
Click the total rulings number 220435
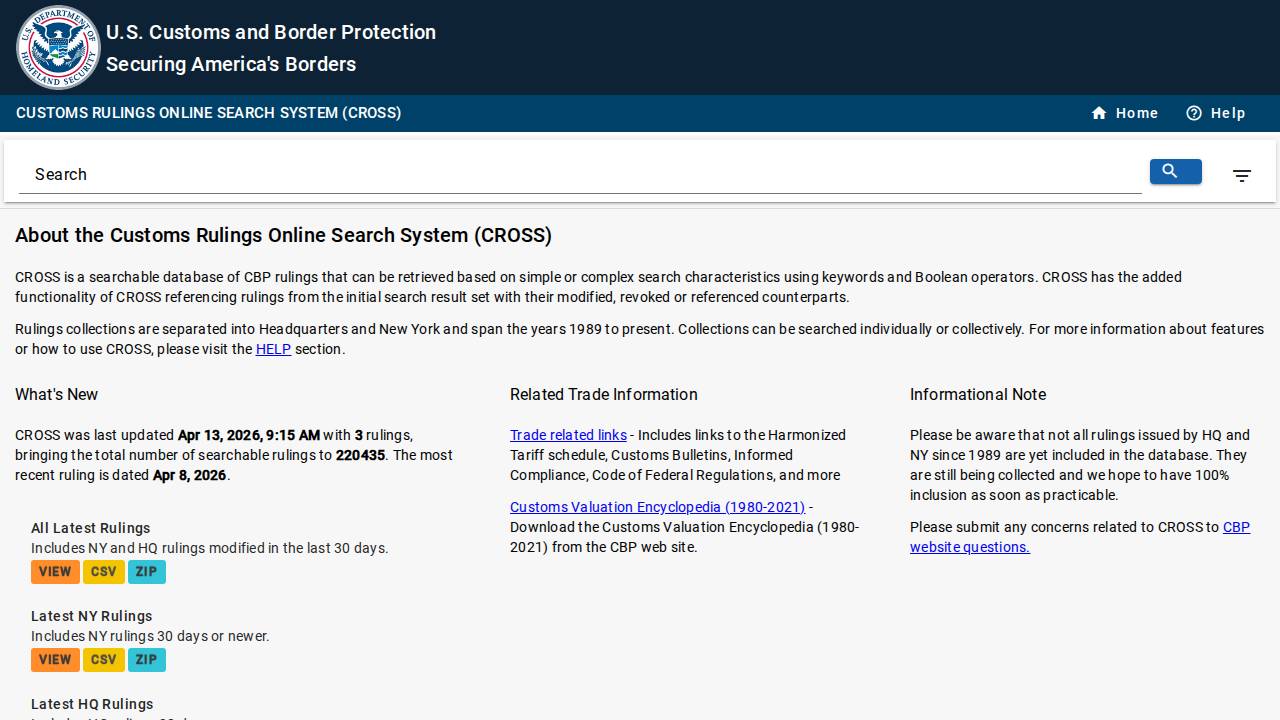pos(360,455)
